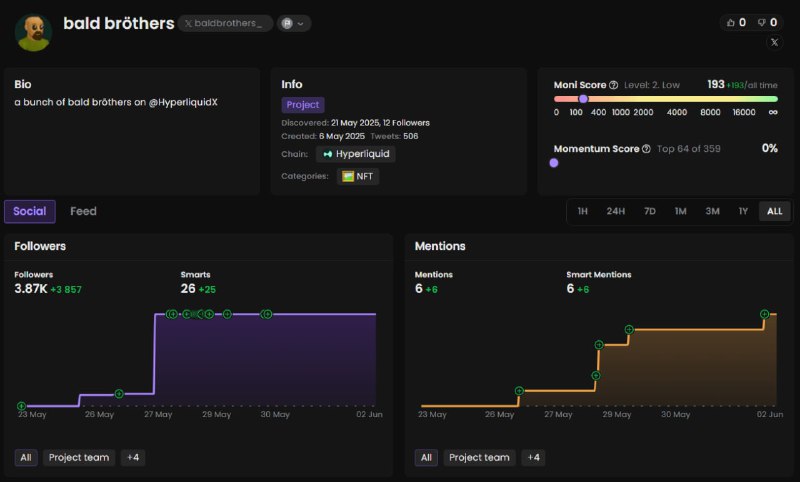Click the last marker on Mentions chart

pos(764,314)
